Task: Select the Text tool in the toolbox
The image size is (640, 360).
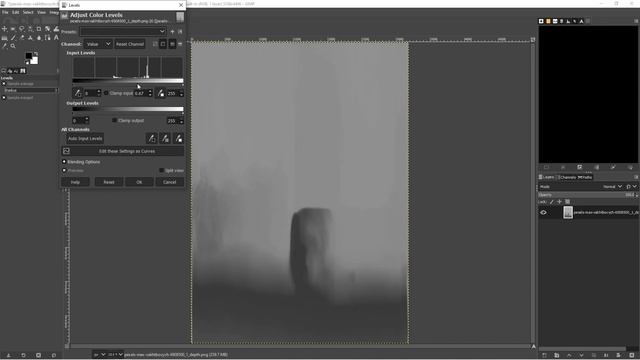Action: (x=56, y=38)
